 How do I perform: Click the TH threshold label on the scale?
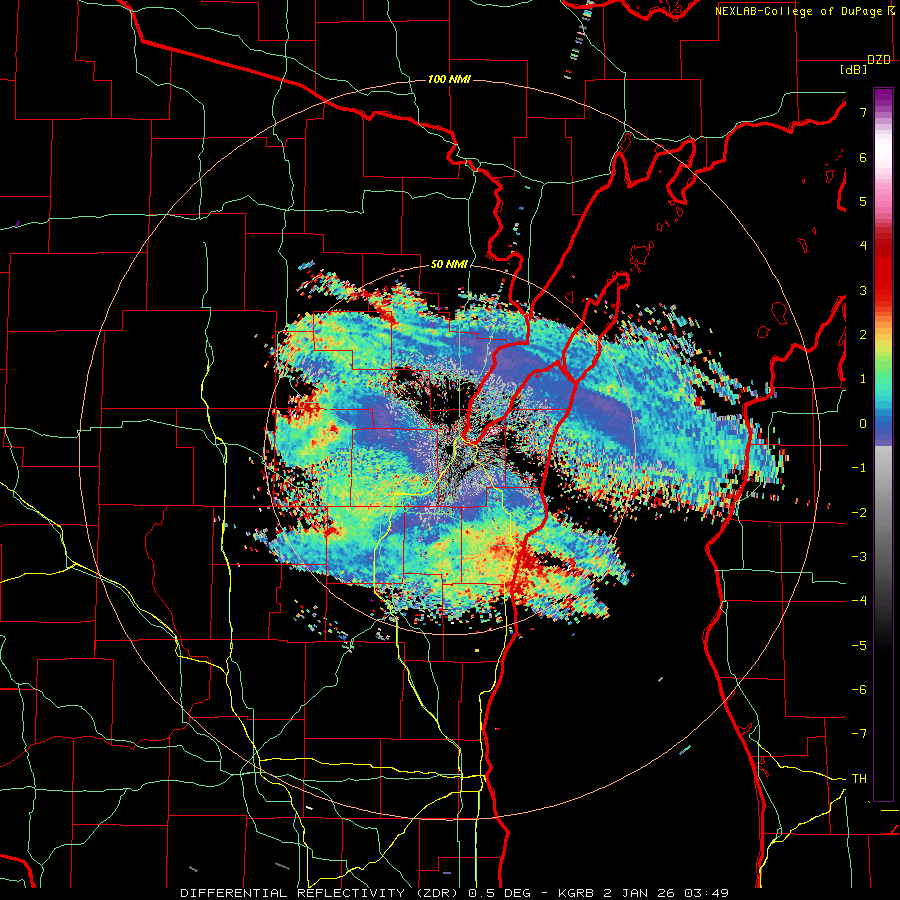point(859,779)
